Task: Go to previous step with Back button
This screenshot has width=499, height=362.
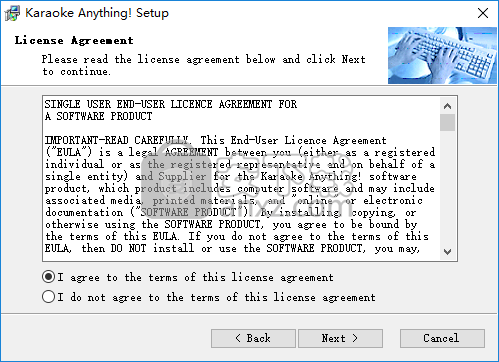Action: 253,338
